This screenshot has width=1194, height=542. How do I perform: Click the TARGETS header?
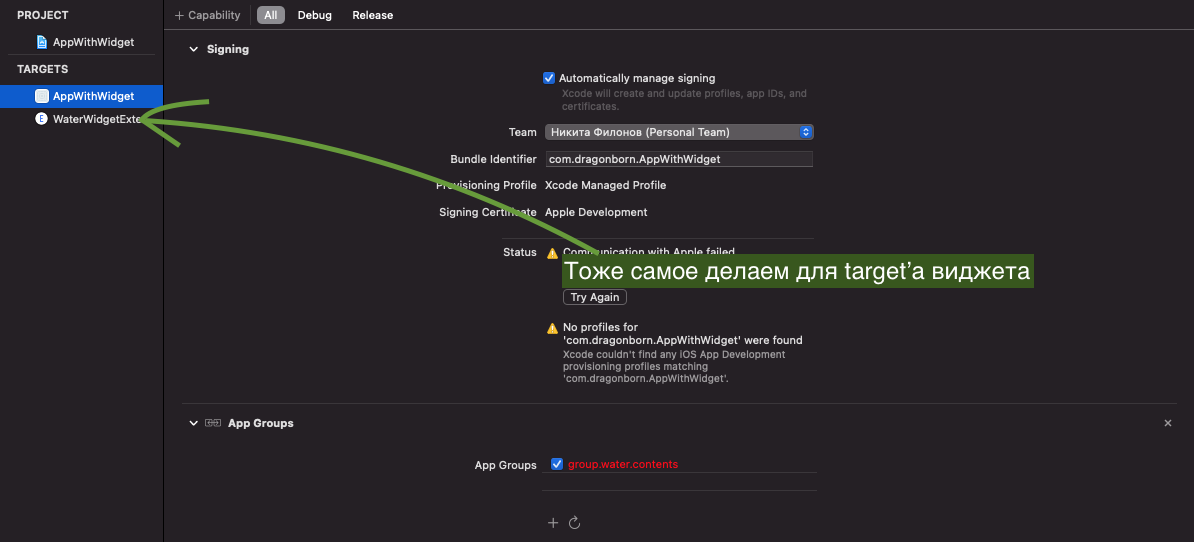click(43, 69)
